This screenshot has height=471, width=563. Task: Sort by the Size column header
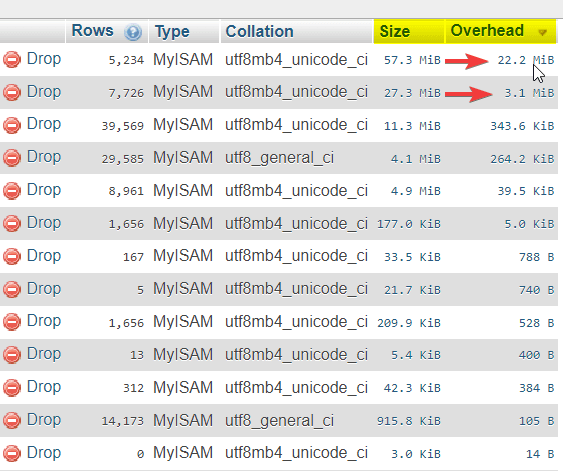tap(395, 32)
